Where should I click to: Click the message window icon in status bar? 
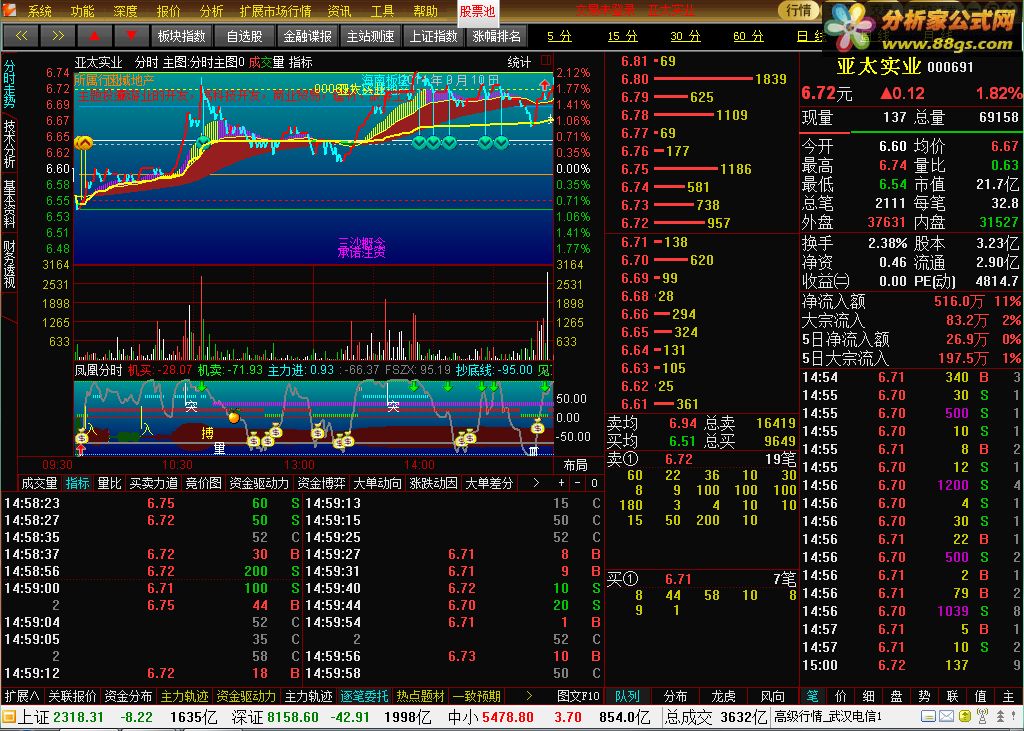tap(928, 716)
